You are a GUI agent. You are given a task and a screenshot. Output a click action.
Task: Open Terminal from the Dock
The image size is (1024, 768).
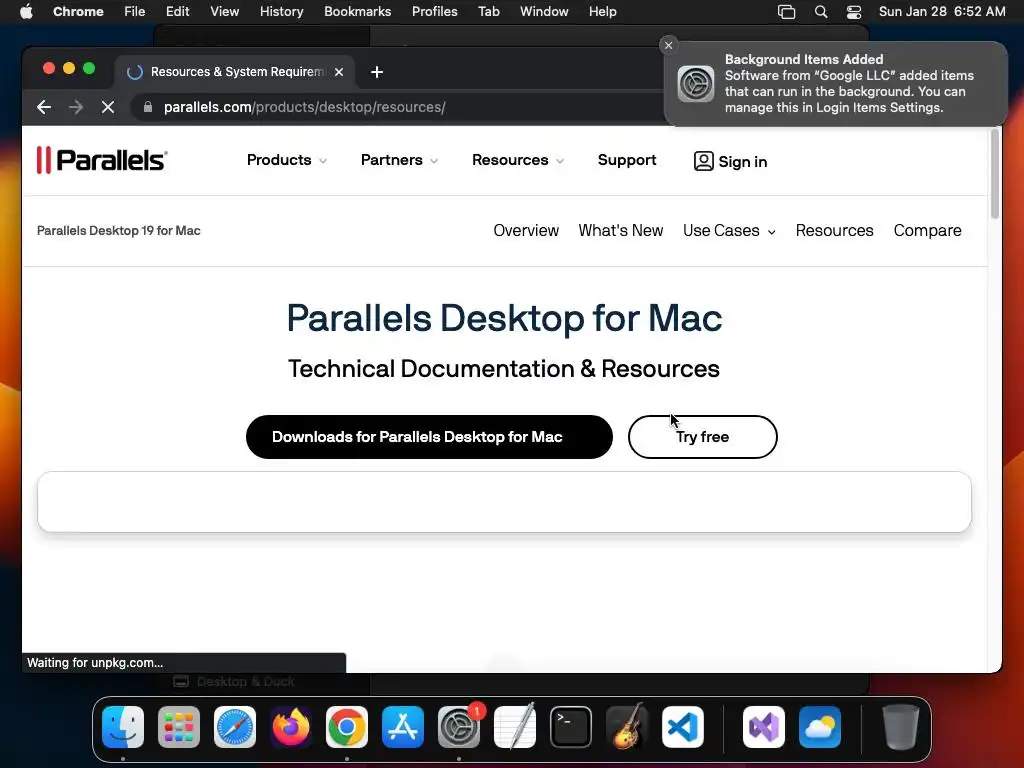point(571,727)
